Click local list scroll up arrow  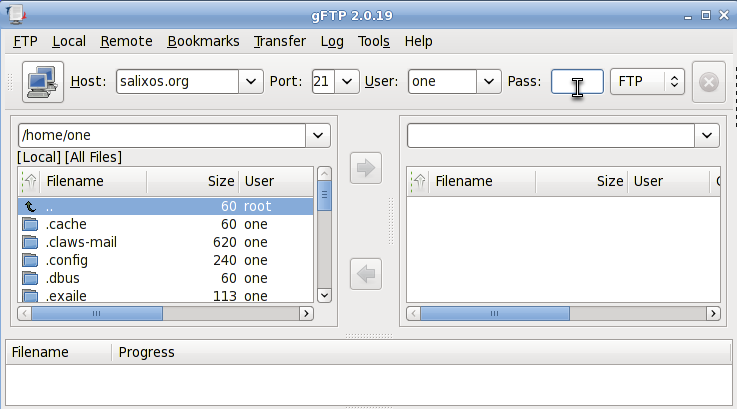tap(324, 174)
